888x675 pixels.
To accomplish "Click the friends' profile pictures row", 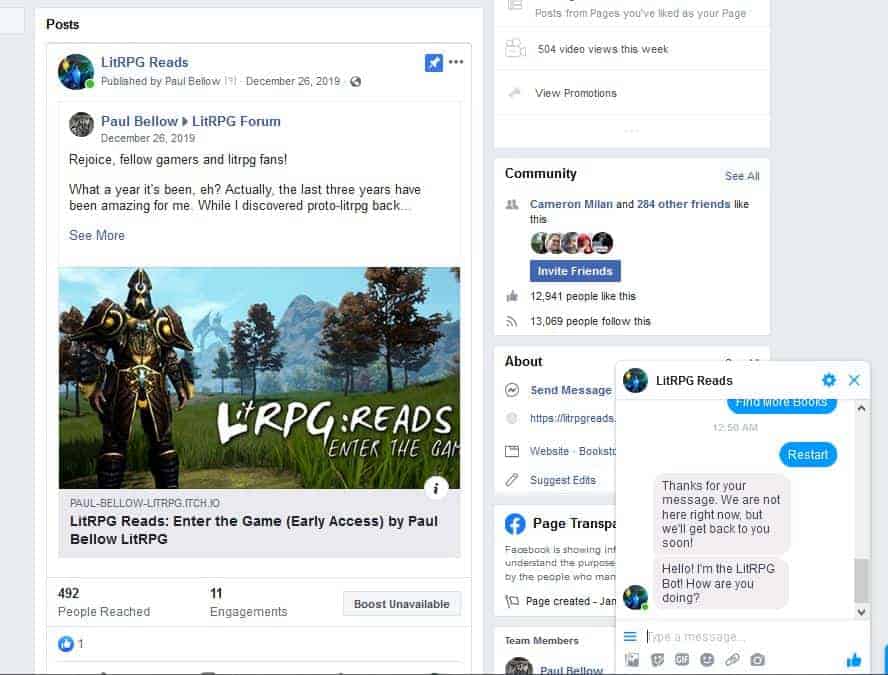I will [x=571, y=243].
